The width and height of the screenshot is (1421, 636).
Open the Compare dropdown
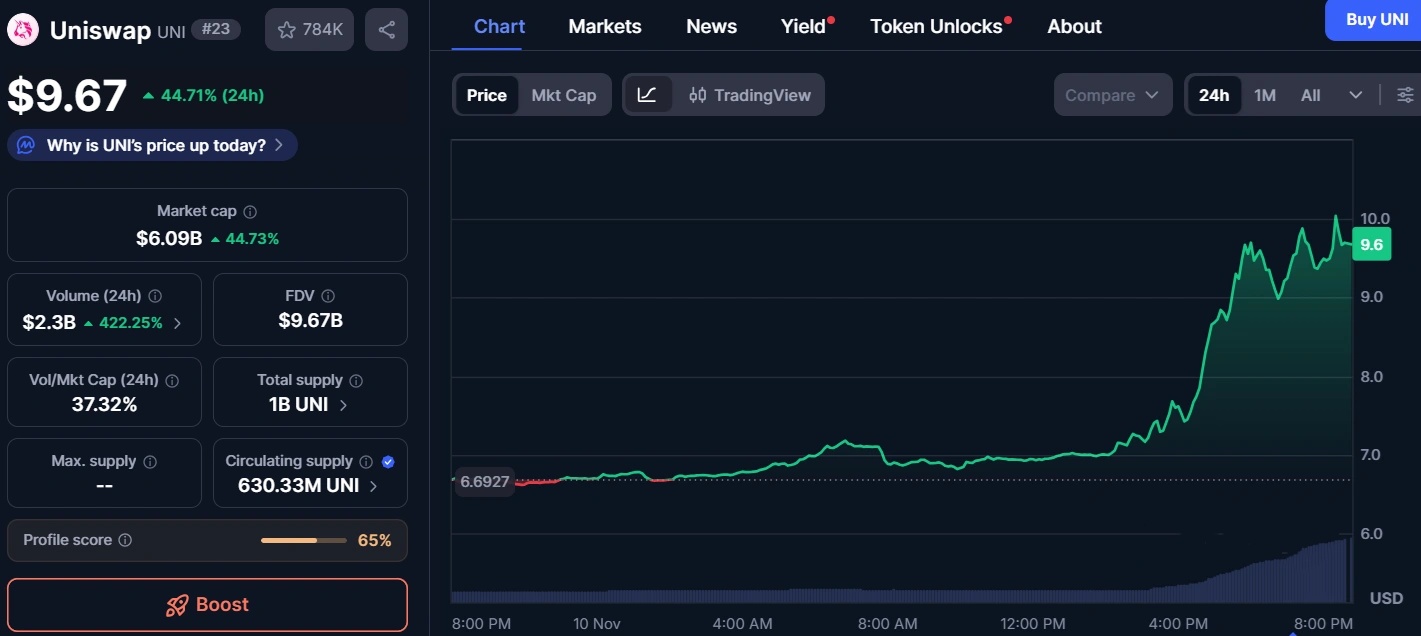(x=1111, y=95)
